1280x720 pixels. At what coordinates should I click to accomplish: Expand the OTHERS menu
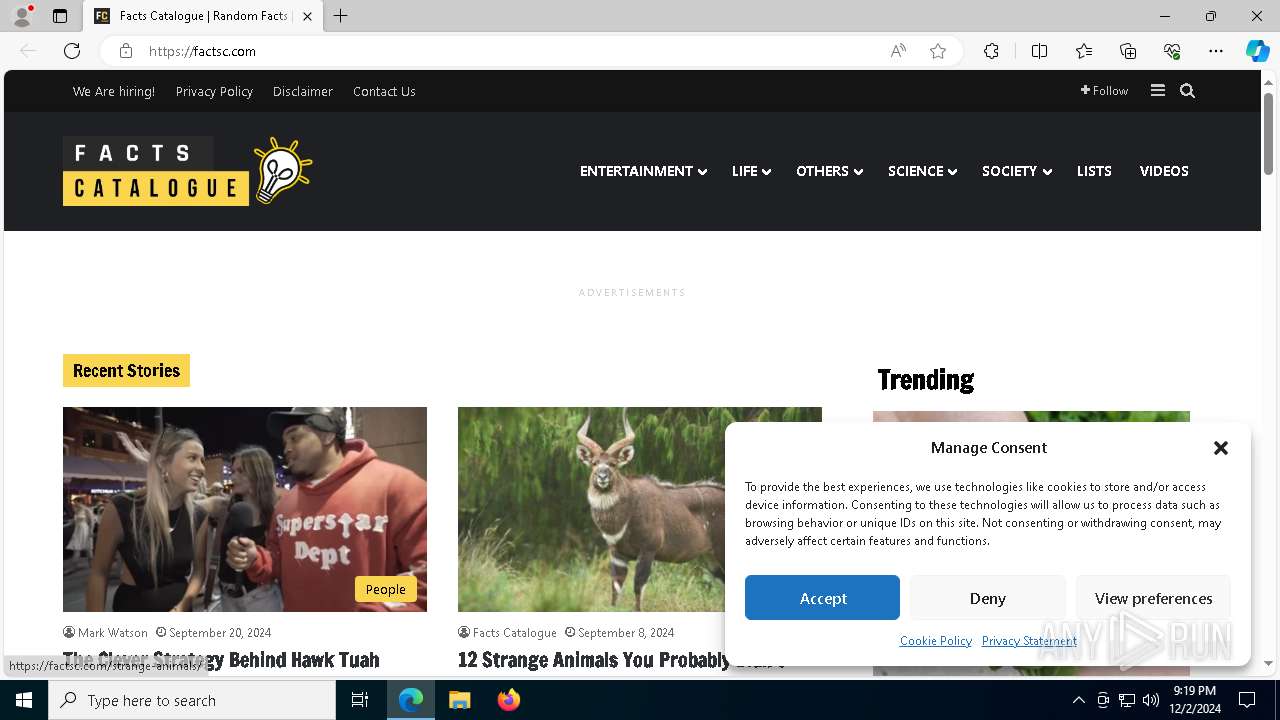[829, 171]
